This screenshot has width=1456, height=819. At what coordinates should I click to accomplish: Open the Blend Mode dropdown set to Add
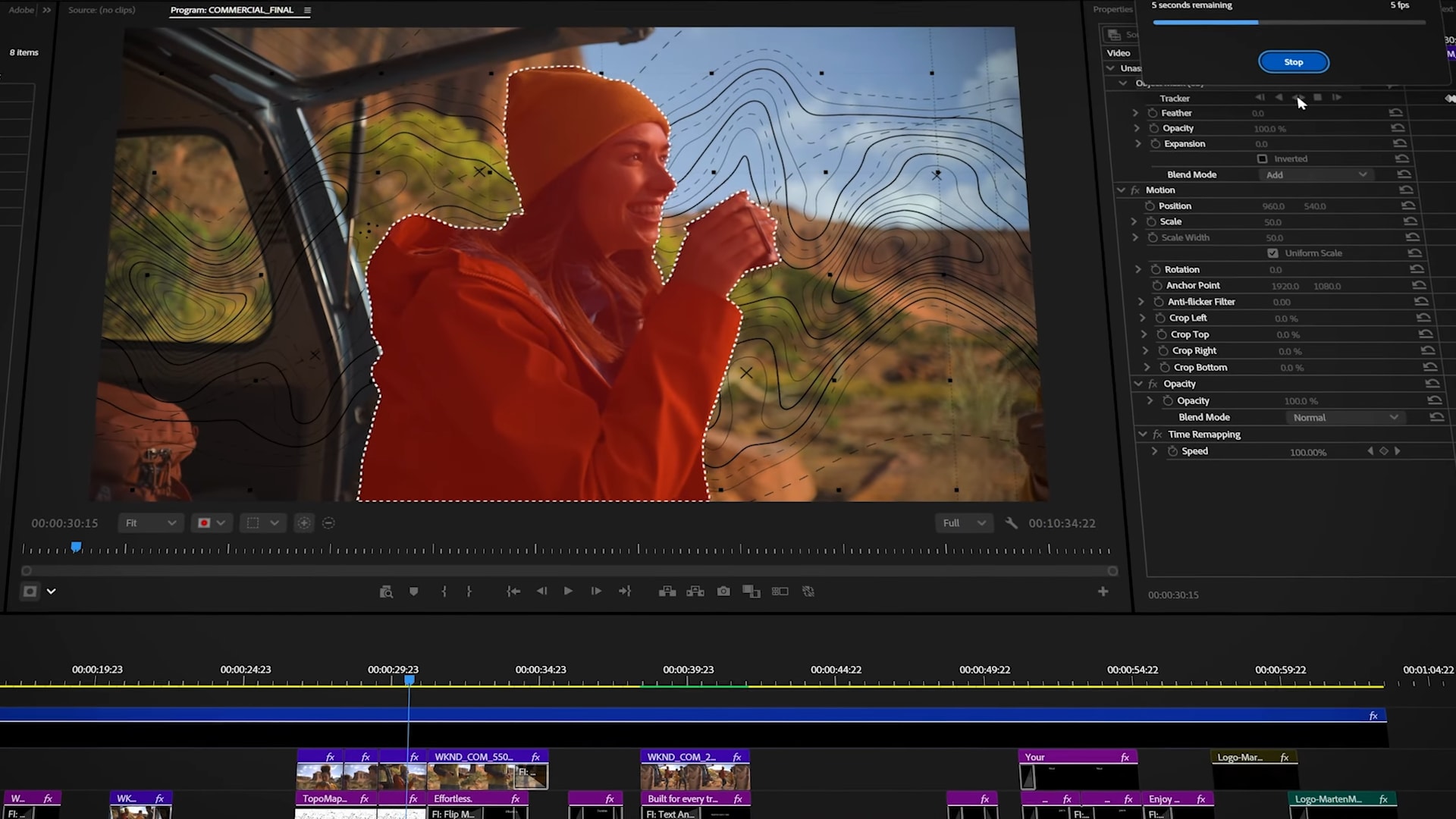(1316, 174)
